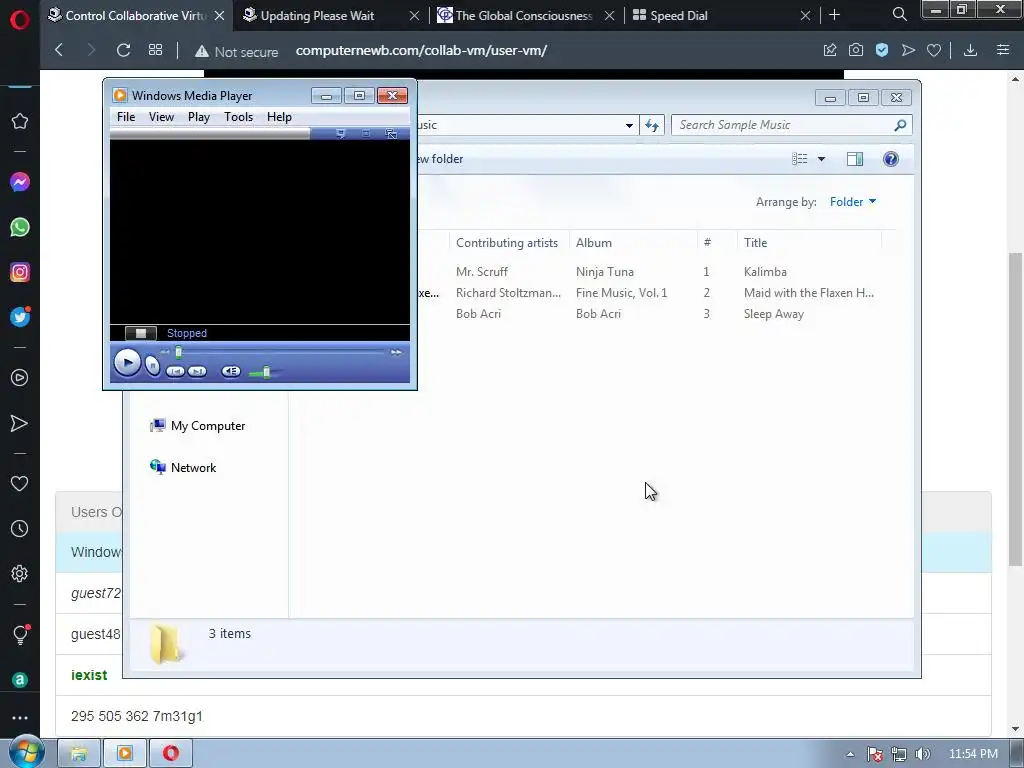Click the Opera snapshot camera icon
Image resolution: width=1024 pixels, height=768 pixels.
856,50
